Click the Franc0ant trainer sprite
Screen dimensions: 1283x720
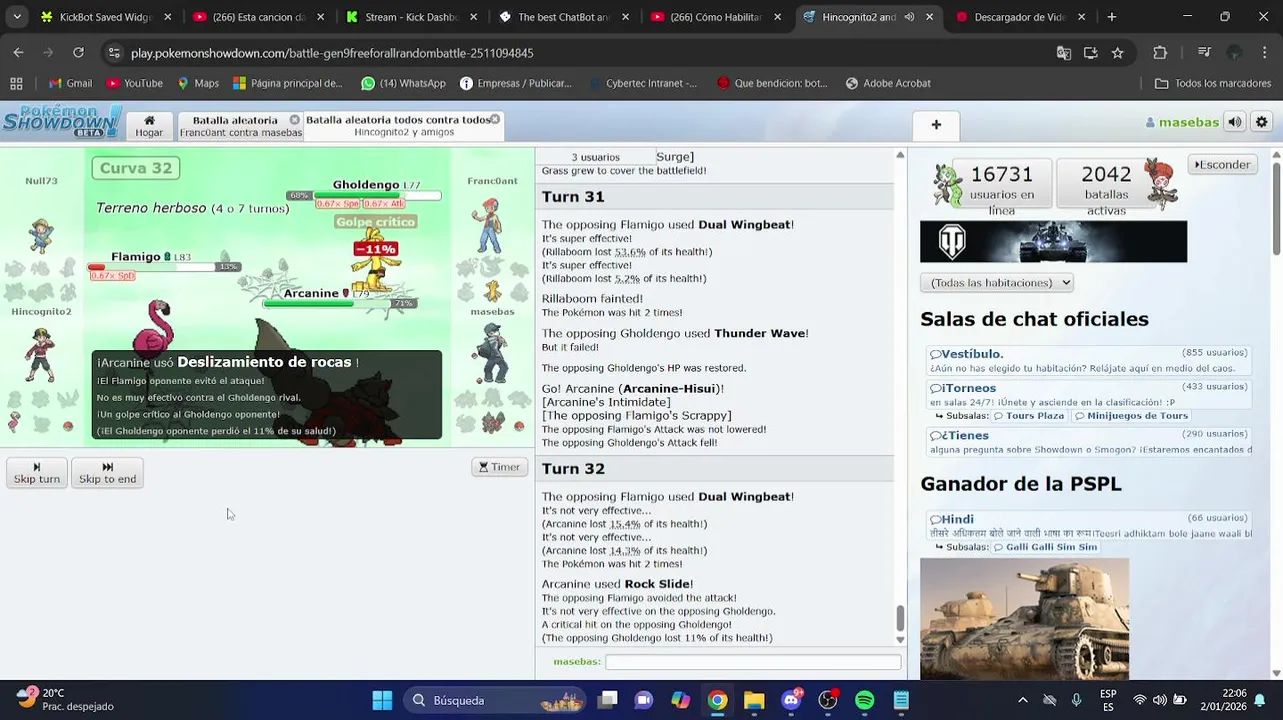pyautogui.click(x=489, y=225)
